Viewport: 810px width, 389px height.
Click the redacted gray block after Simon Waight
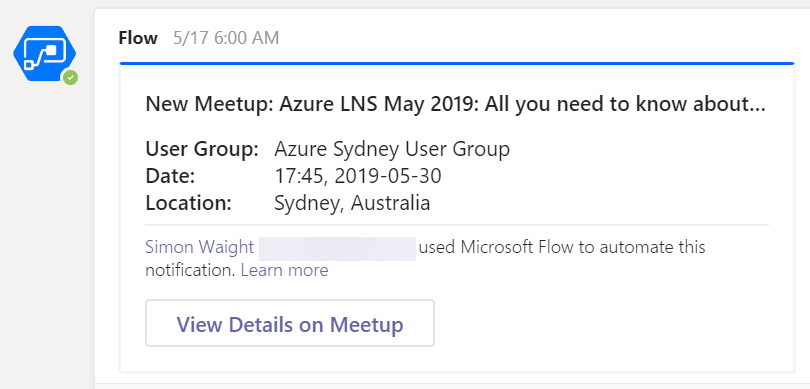point(337,248)
